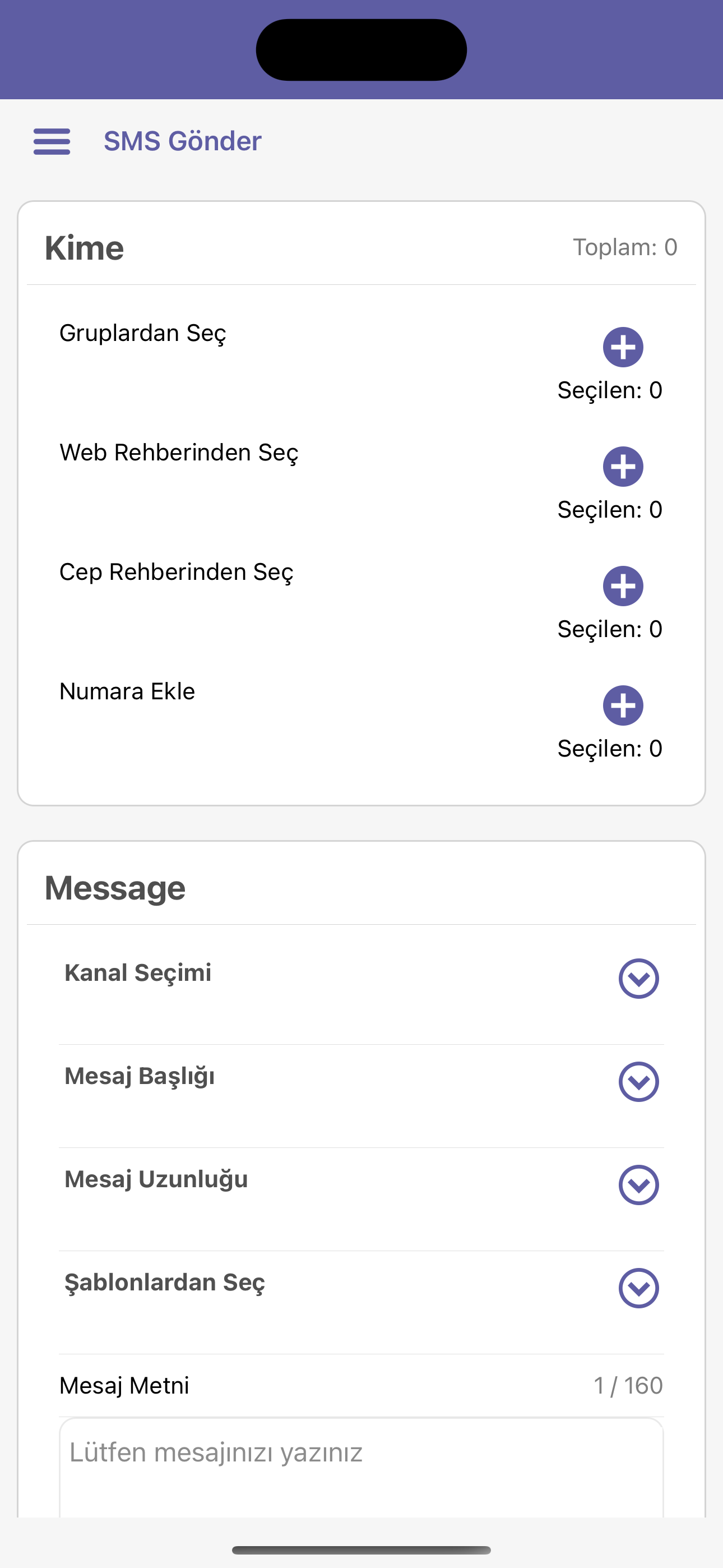
Task: Expand the Şablonlardan Seç dropdown arrow
Action: tap(638, 1288)
